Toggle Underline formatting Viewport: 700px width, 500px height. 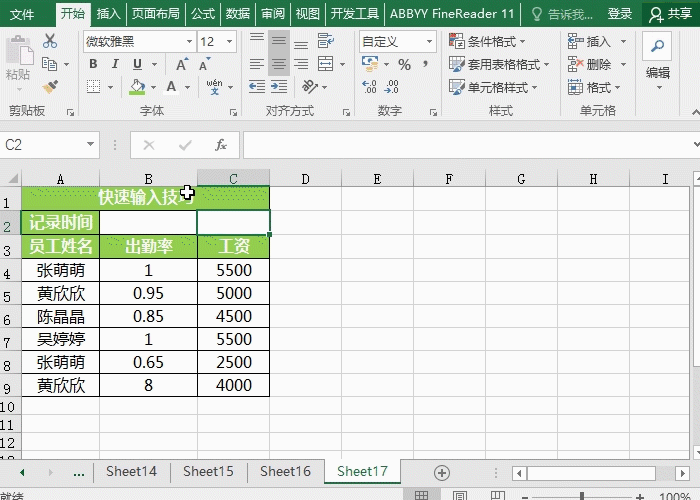click(137, 64)
